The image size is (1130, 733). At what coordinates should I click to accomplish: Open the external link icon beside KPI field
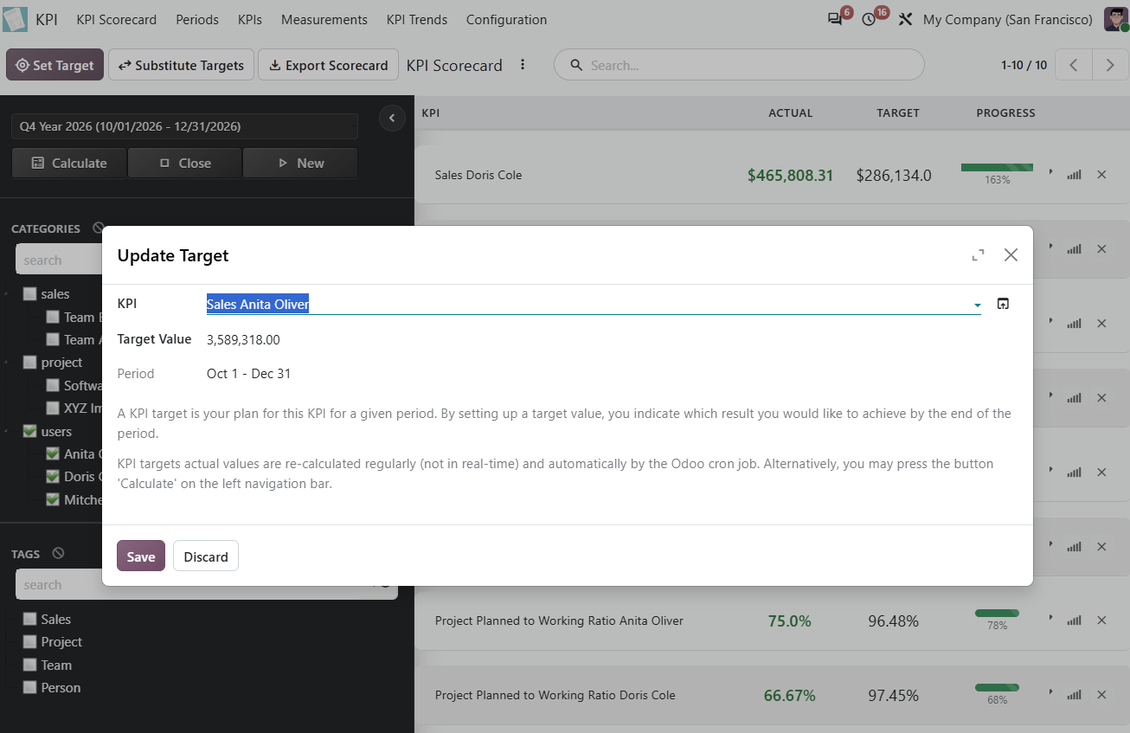click(x=1002, y=303)
